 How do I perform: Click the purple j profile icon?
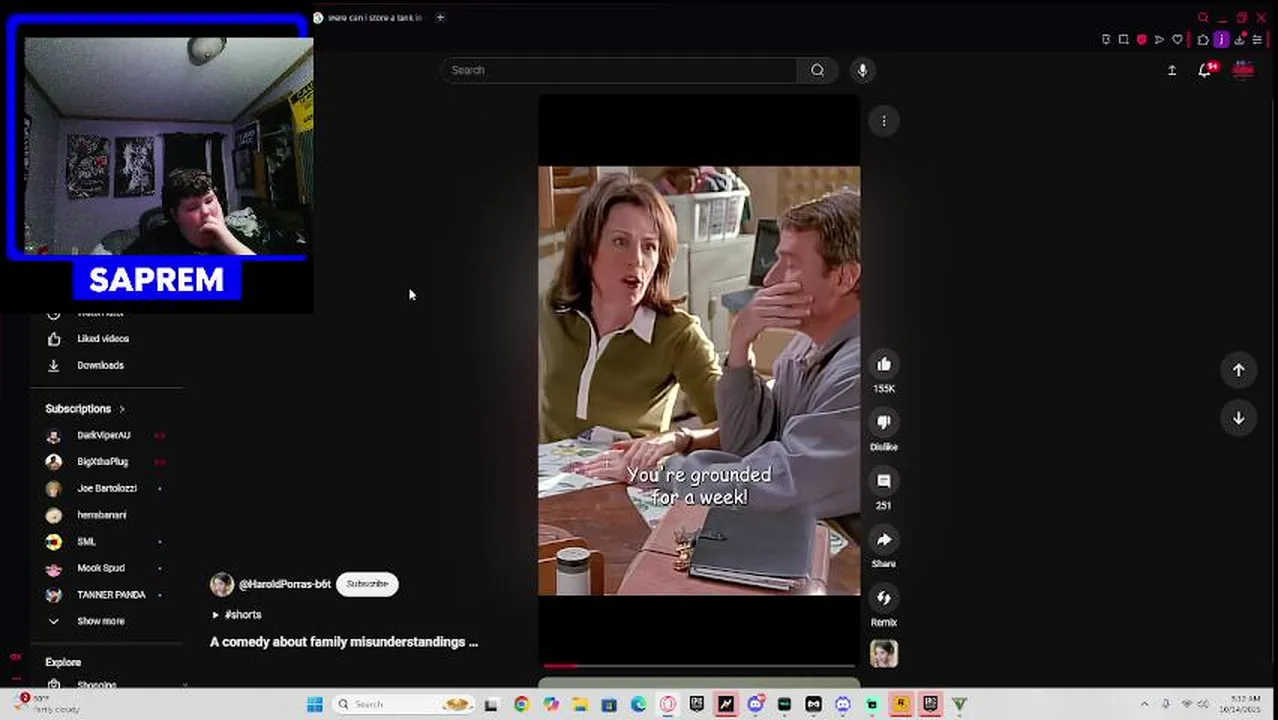(x=1221, y=40)
